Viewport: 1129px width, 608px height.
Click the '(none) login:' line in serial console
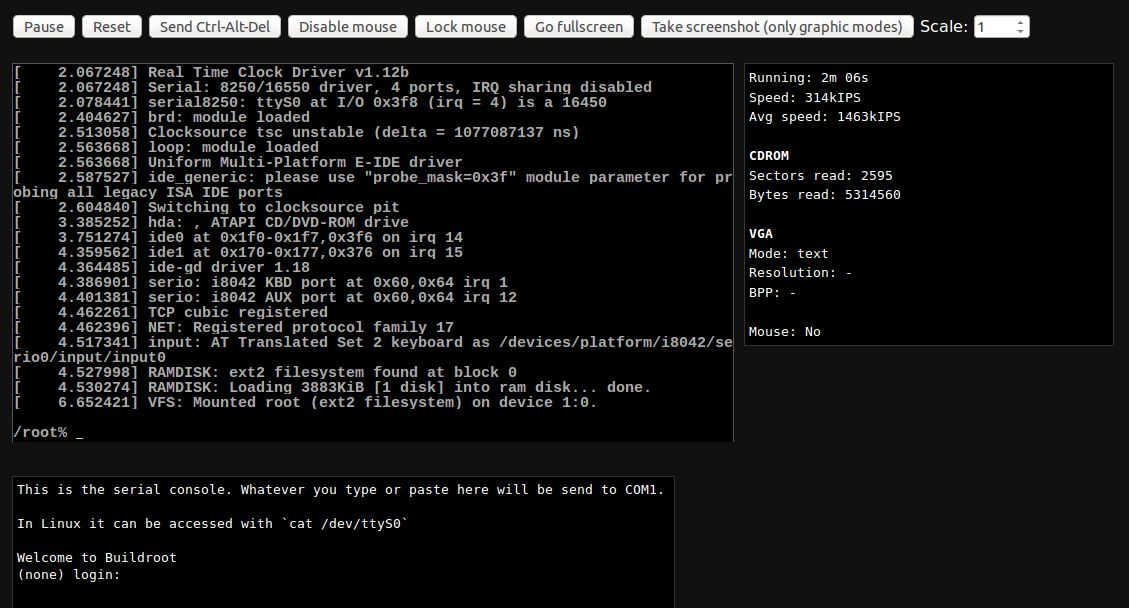68,575
